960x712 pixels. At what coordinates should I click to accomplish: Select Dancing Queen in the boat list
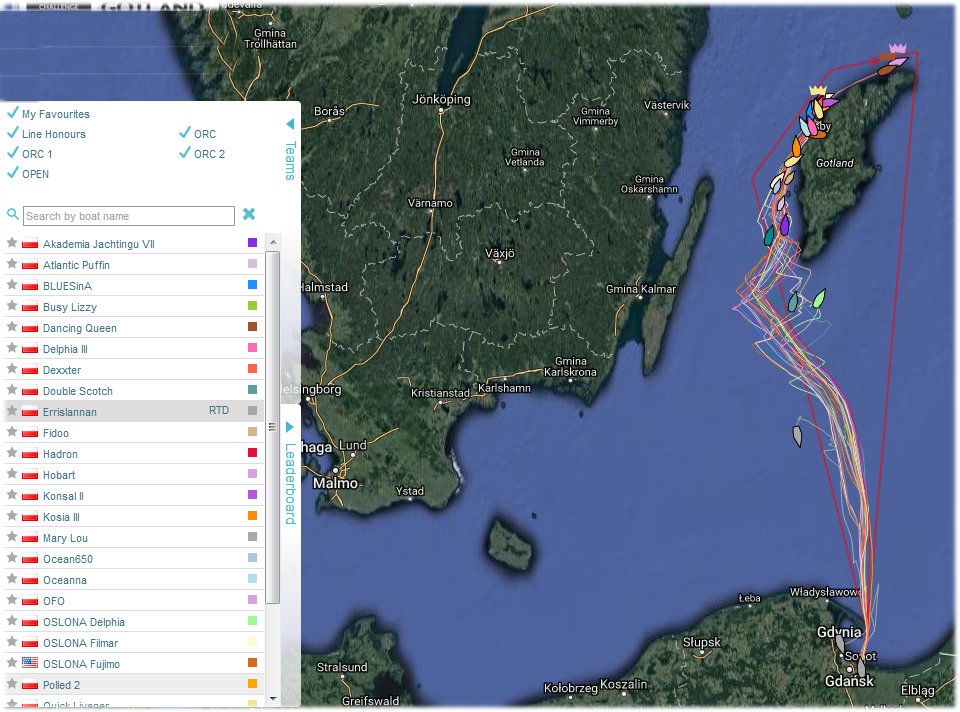click(x=80, y=328)
